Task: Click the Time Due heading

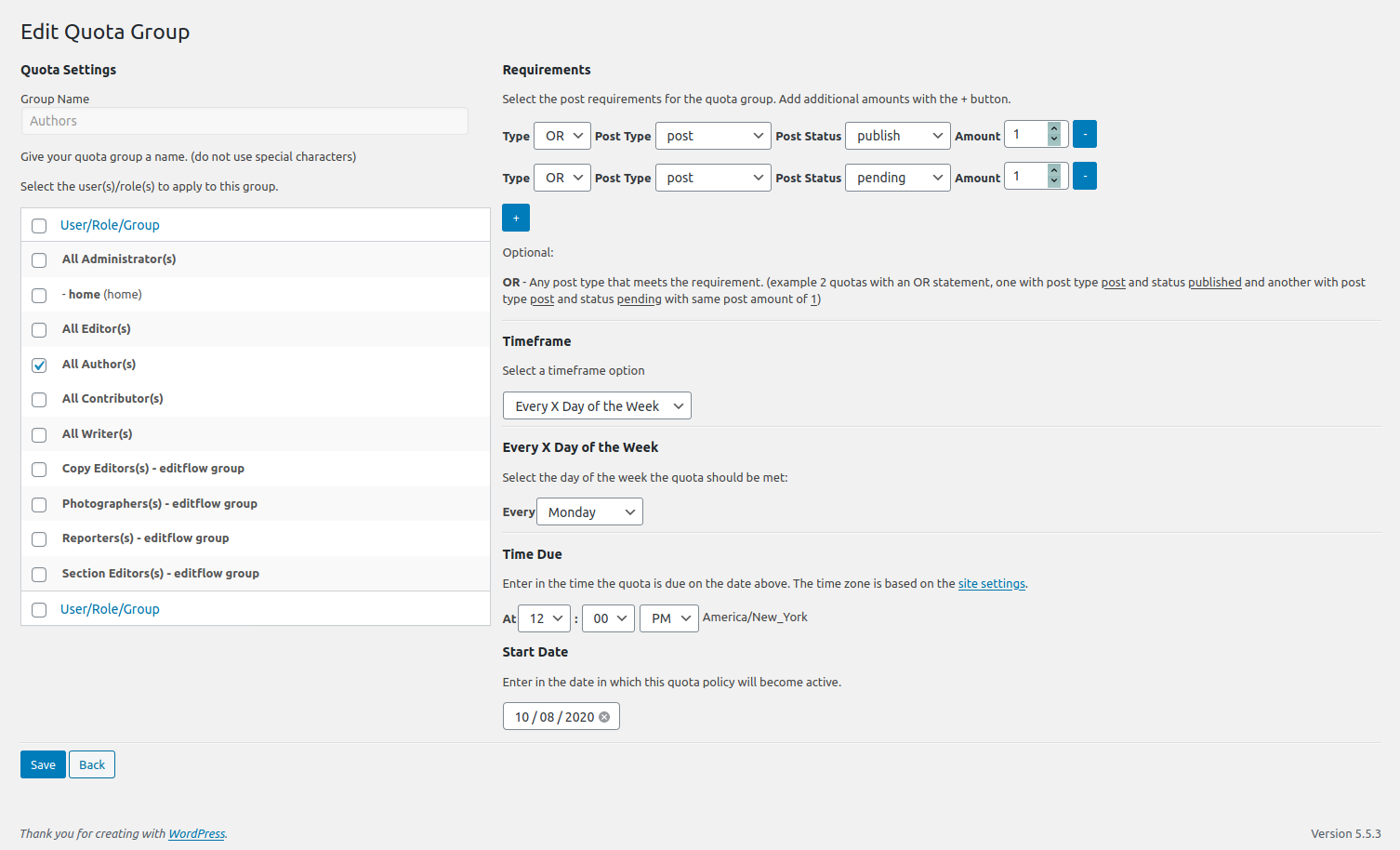Action: point(532,554)
